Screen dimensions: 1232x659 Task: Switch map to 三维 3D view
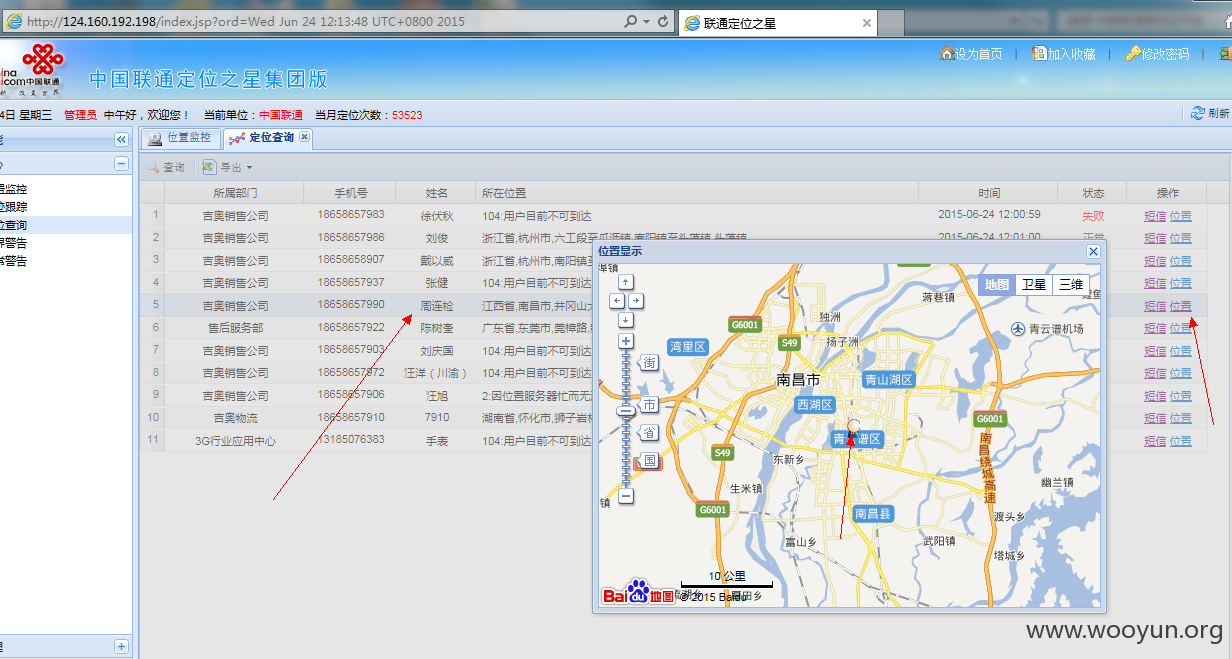[1071, 284]
